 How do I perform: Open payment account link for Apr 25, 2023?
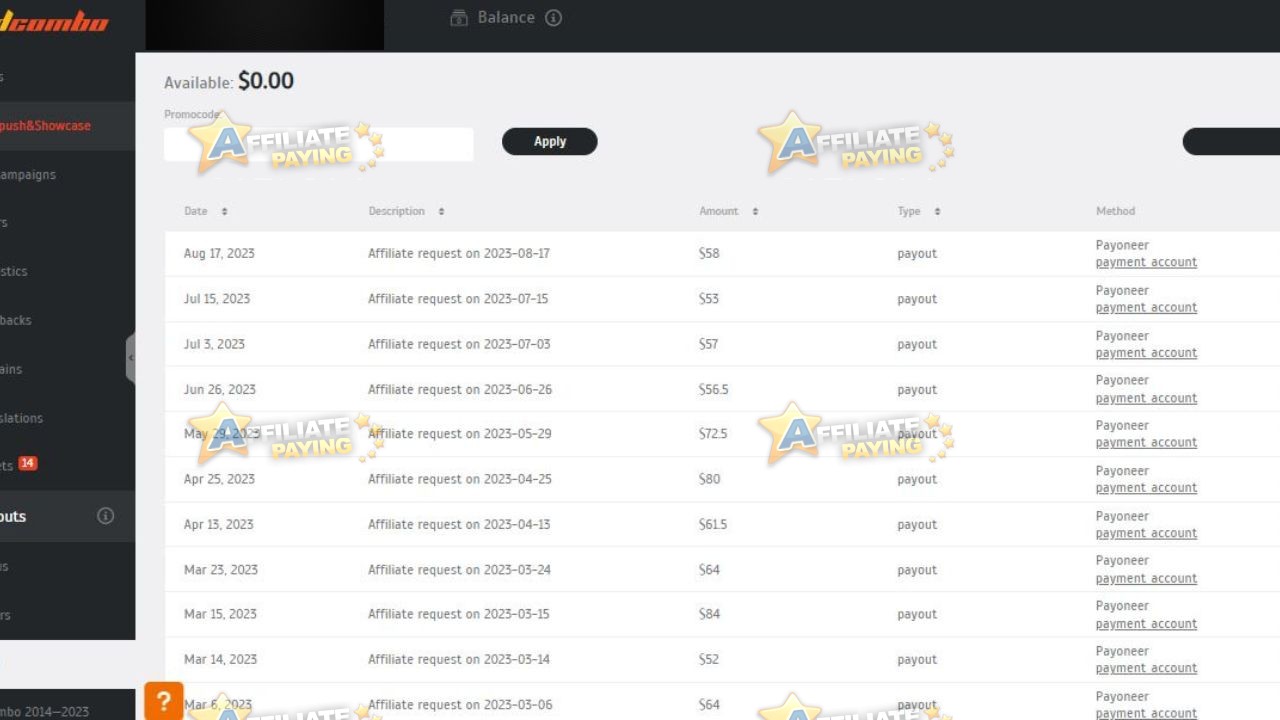click(1146, 488)
